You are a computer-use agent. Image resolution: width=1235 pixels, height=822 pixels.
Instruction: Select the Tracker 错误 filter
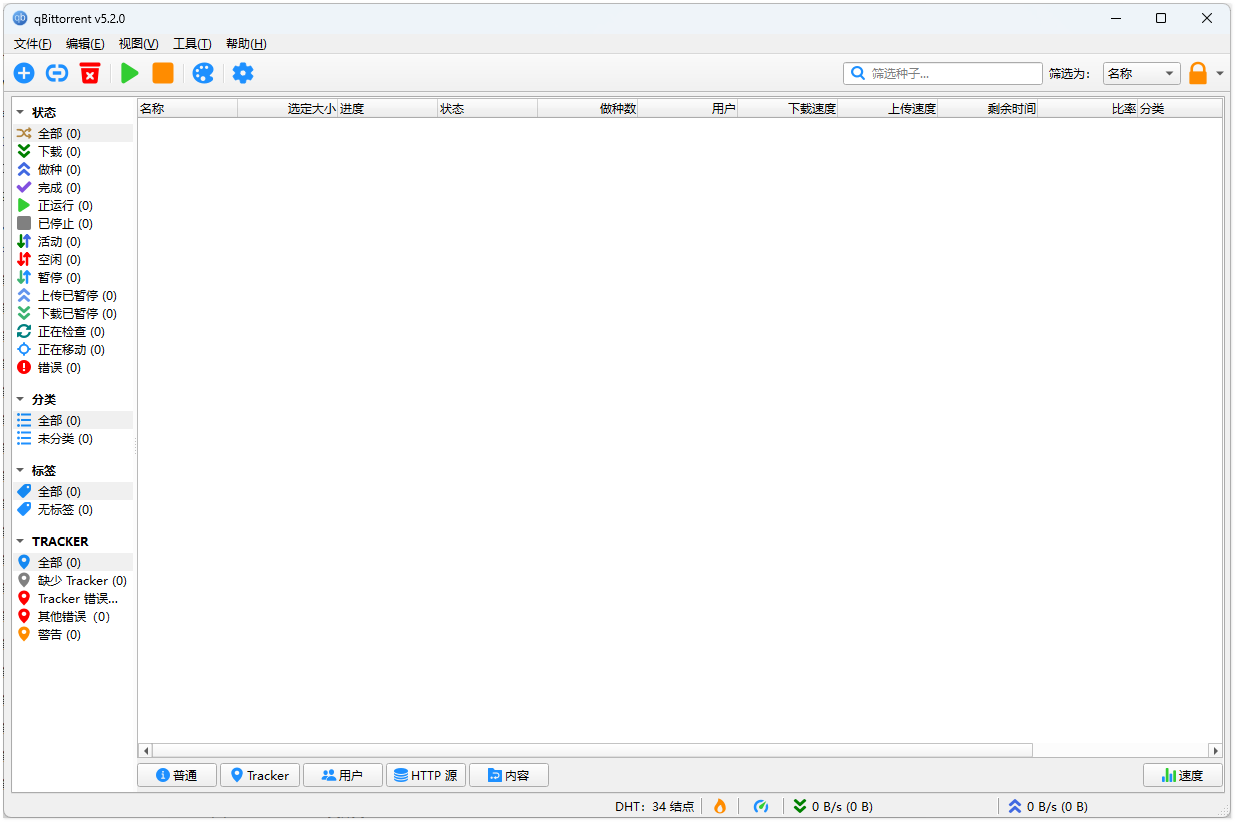click(x=73, y=598)
